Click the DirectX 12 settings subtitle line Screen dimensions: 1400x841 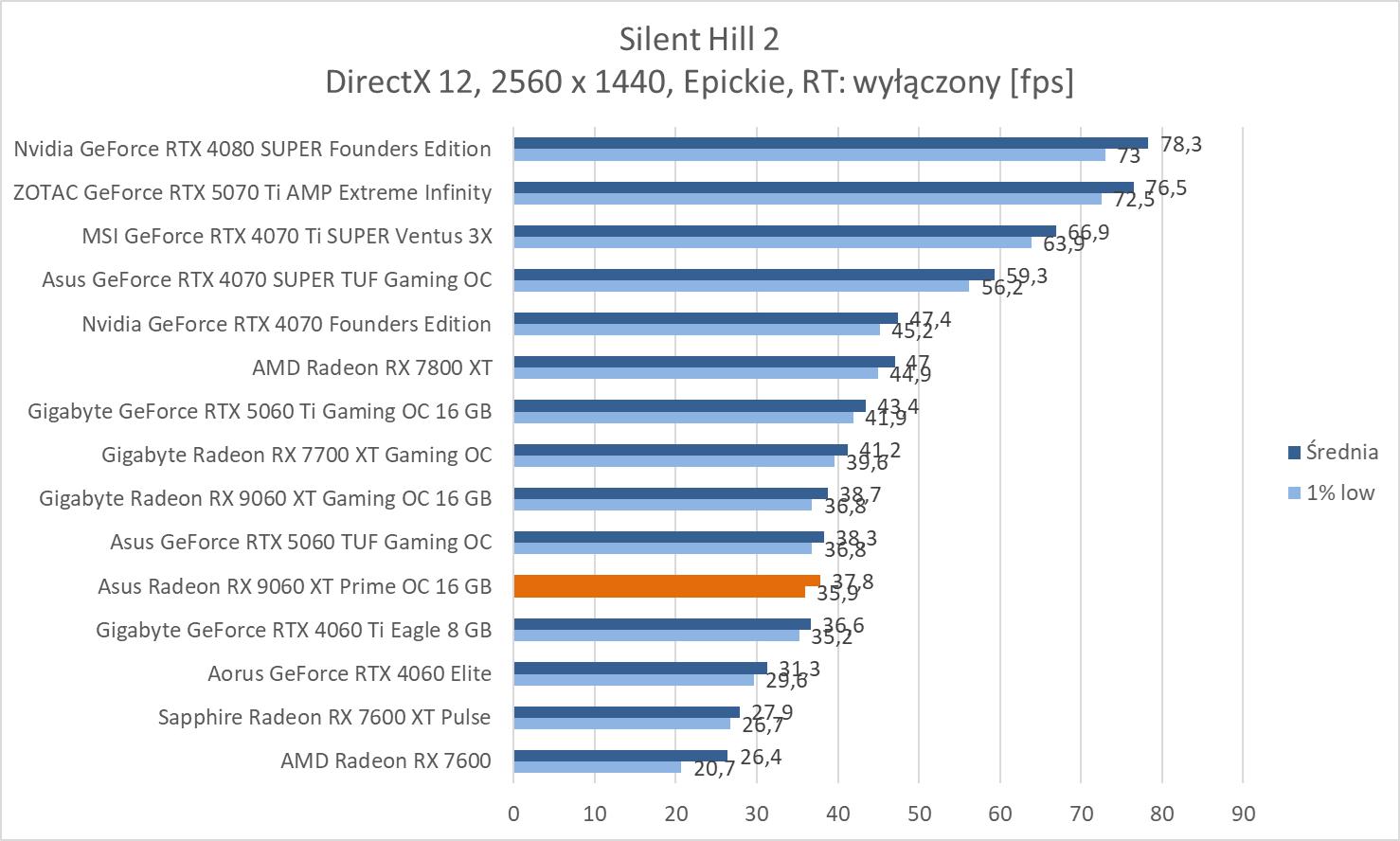click(x=699, y=82)
